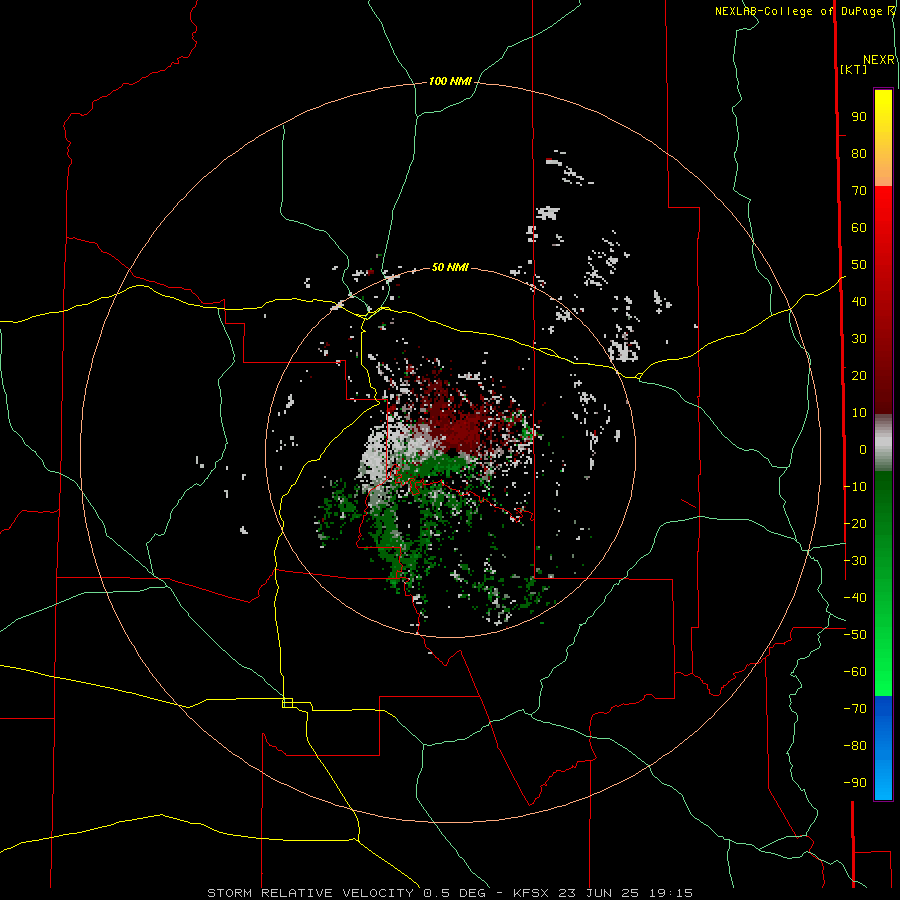Click the 100 NMI range ring label
This screenshot has width=900, height=900.
[x=450, y=82]
